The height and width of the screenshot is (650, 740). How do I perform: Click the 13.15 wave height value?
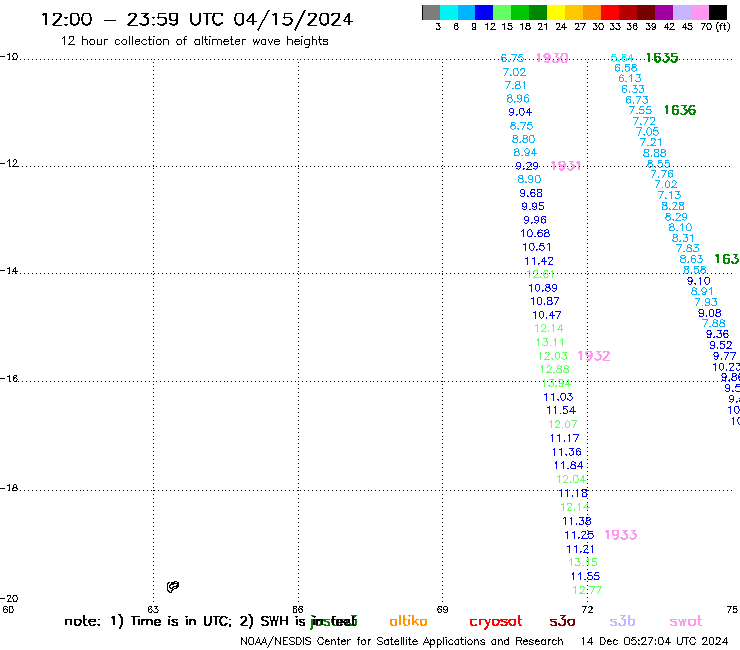point(583,562)
